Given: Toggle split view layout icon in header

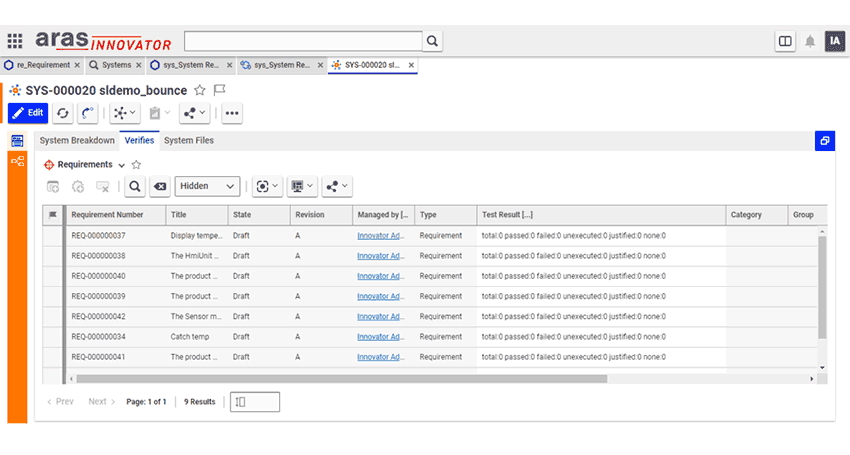Looking at the screenshot, I should coord(785,41).
